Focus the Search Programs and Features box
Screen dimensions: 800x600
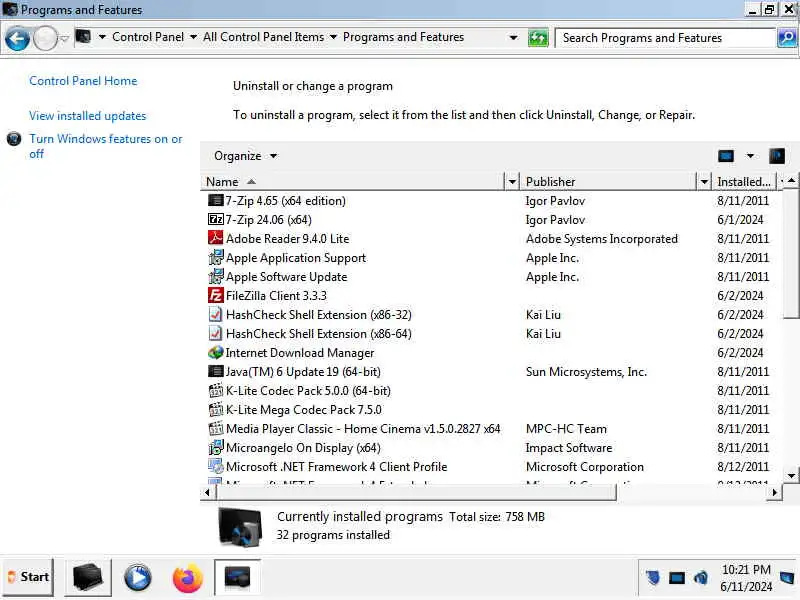click(x=665, y=38)
